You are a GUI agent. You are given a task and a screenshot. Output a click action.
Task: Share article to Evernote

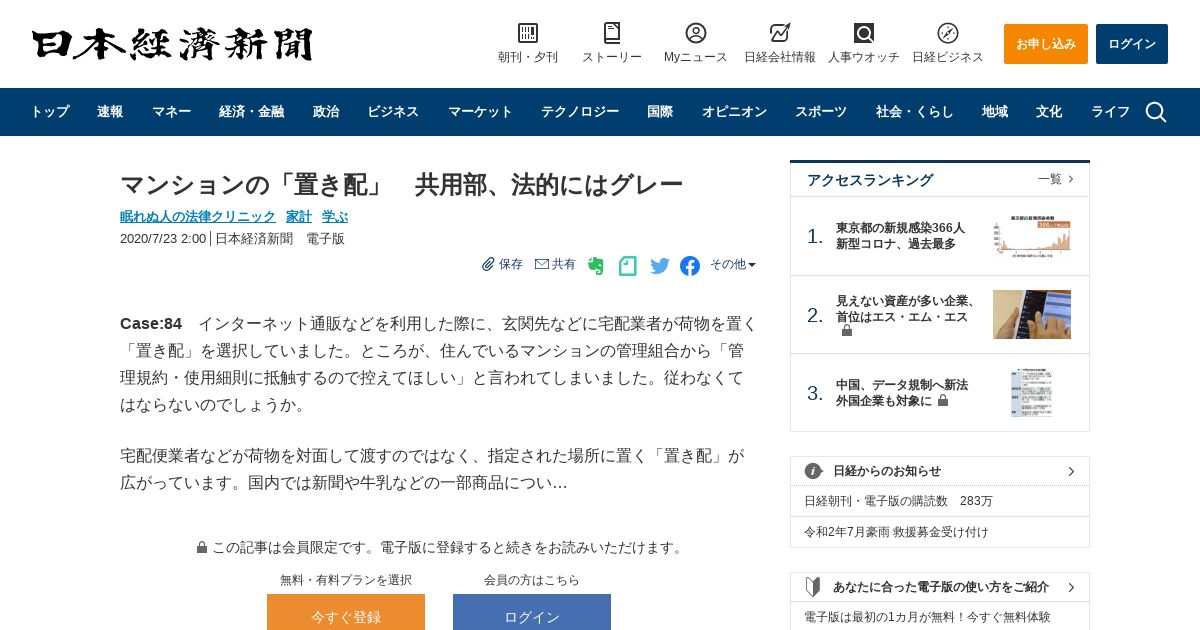596,266
